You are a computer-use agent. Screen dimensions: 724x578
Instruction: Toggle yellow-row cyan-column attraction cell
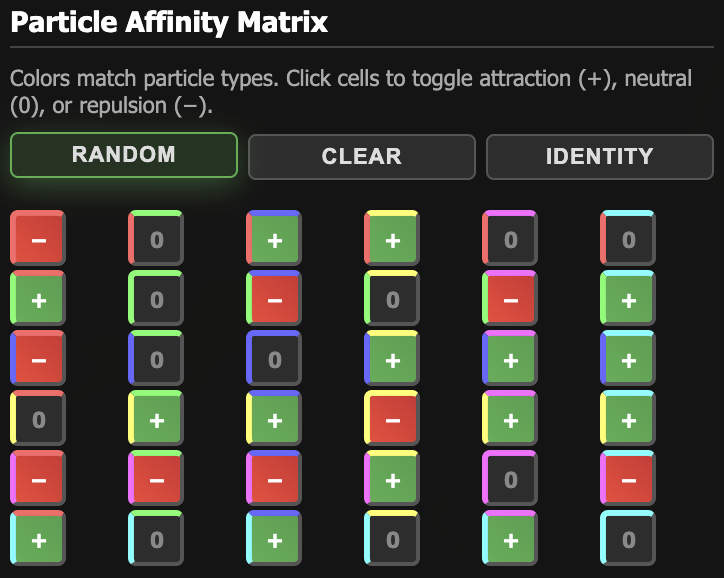click(628, 419)
